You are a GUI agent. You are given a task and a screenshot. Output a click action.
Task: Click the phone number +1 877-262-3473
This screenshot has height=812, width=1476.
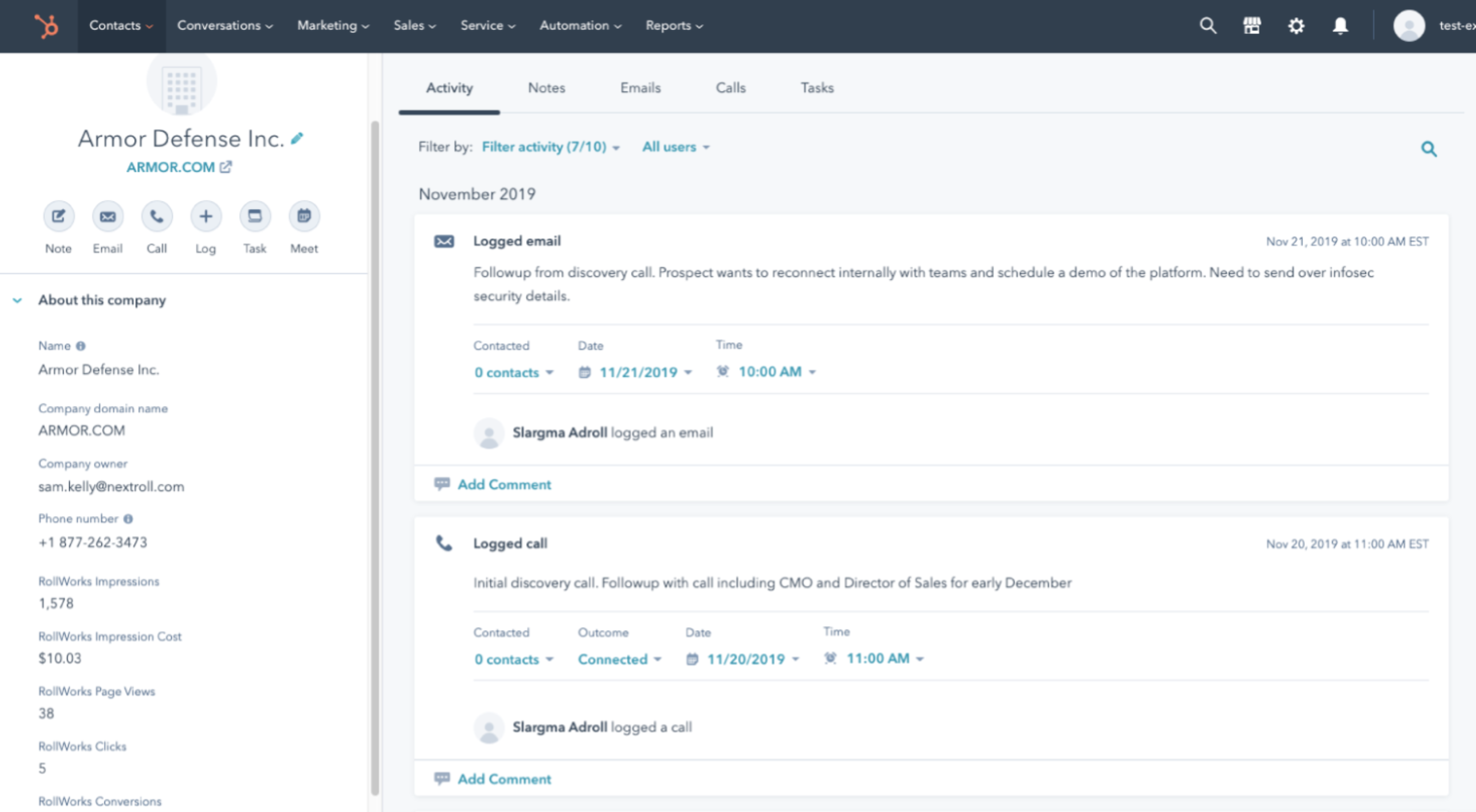click(x=93, y=542)
